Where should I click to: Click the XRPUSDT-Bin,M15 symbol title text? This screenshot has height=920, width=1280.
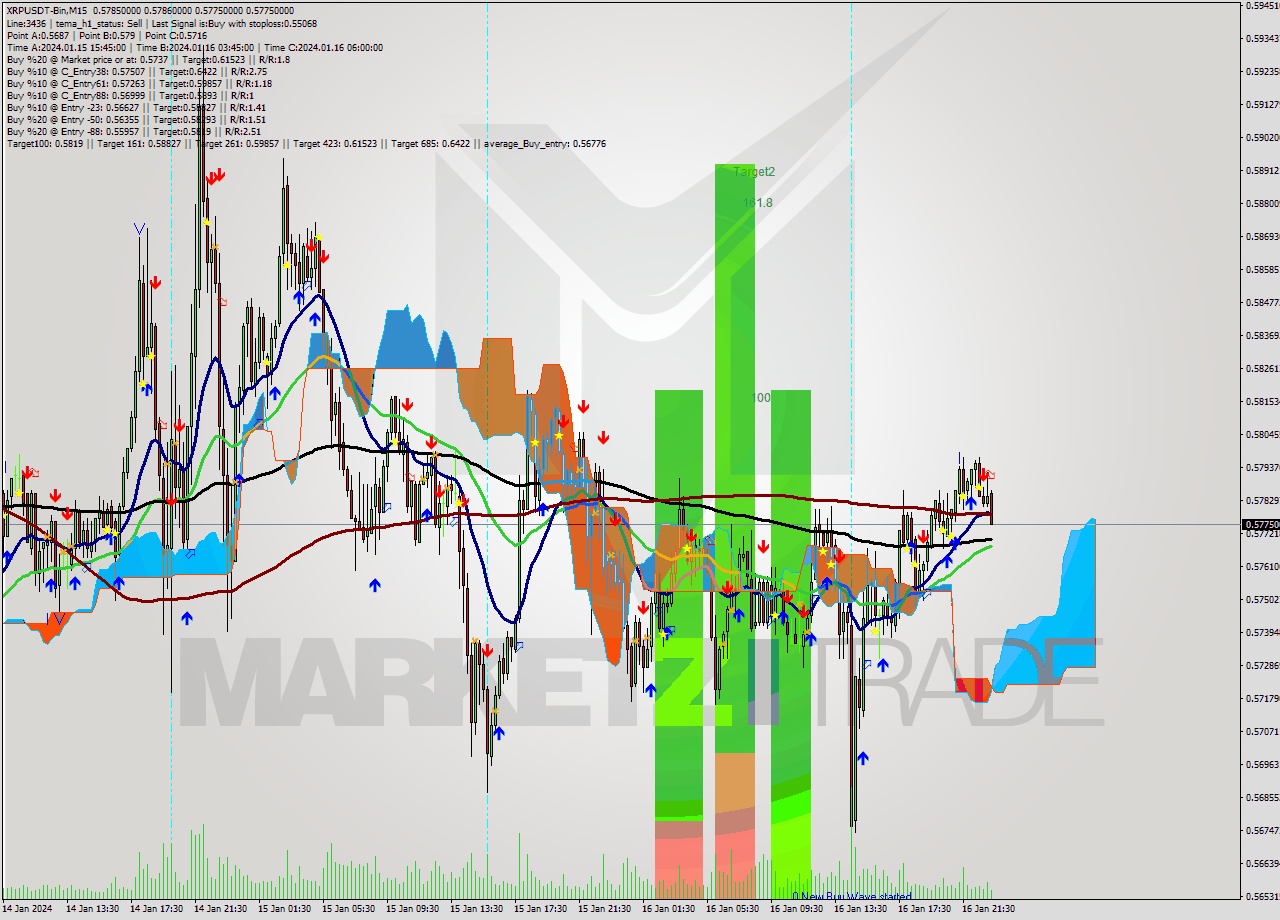46,10
